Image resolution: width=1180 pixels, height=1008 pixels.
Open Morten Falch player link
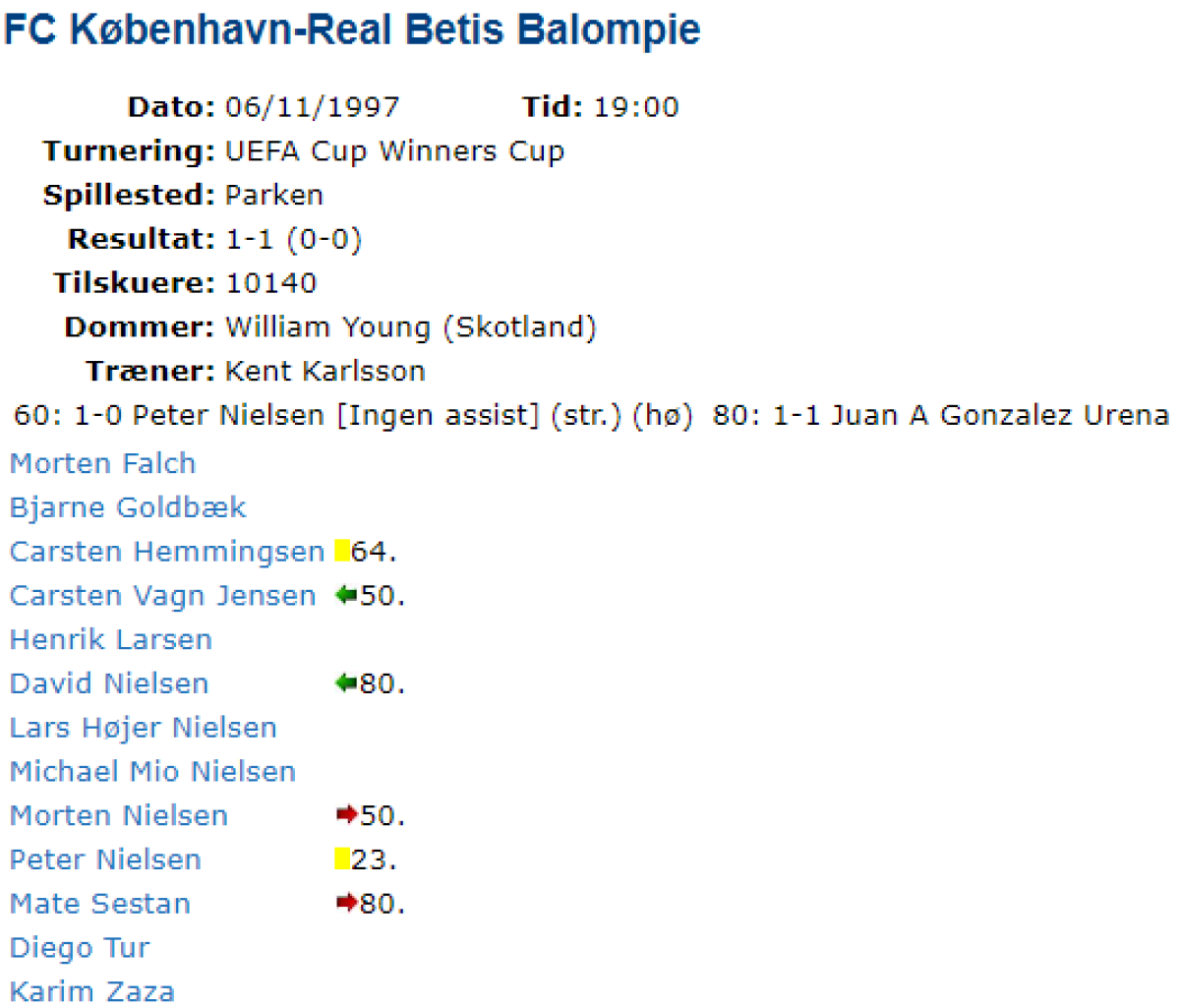102,463
